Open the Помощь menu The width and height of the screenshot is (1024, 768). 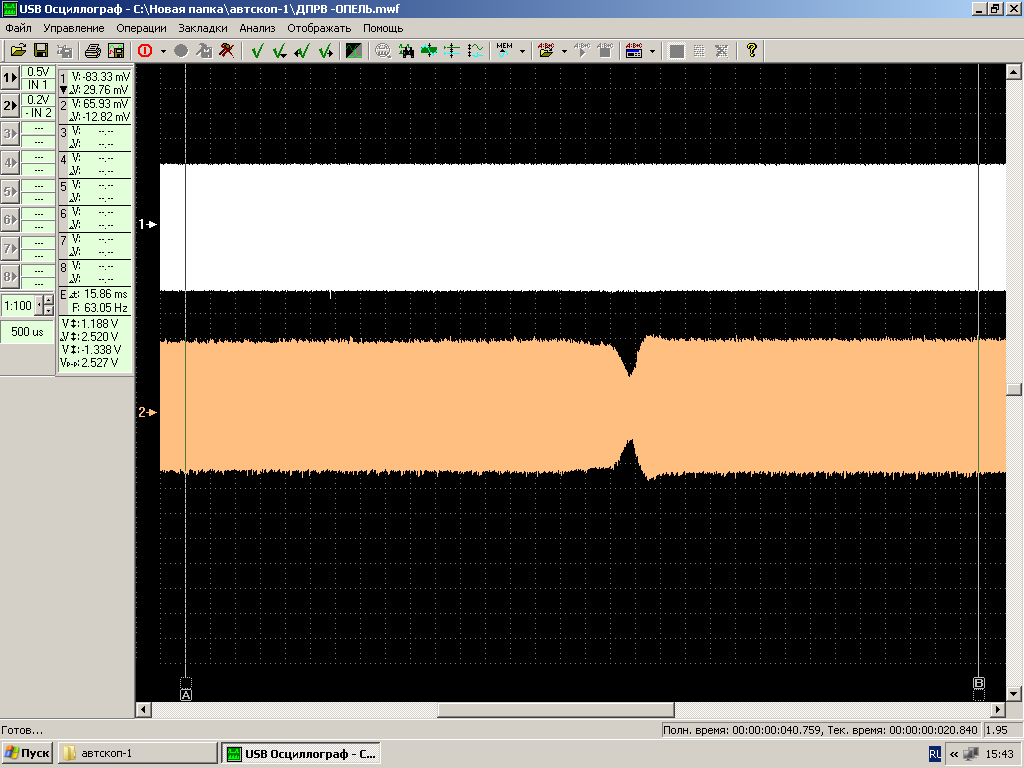[383, 28]
